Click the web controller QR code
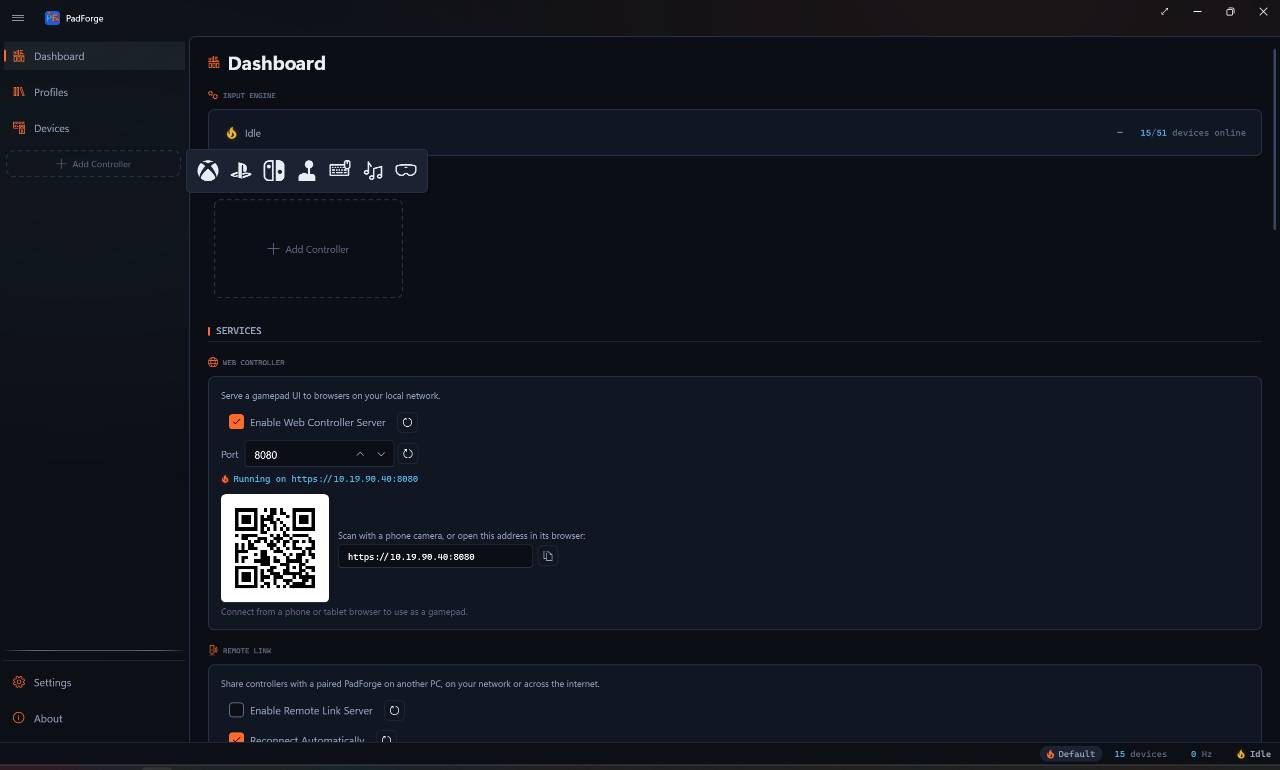This screenshot has height=770, width=1280. point(275,548)
